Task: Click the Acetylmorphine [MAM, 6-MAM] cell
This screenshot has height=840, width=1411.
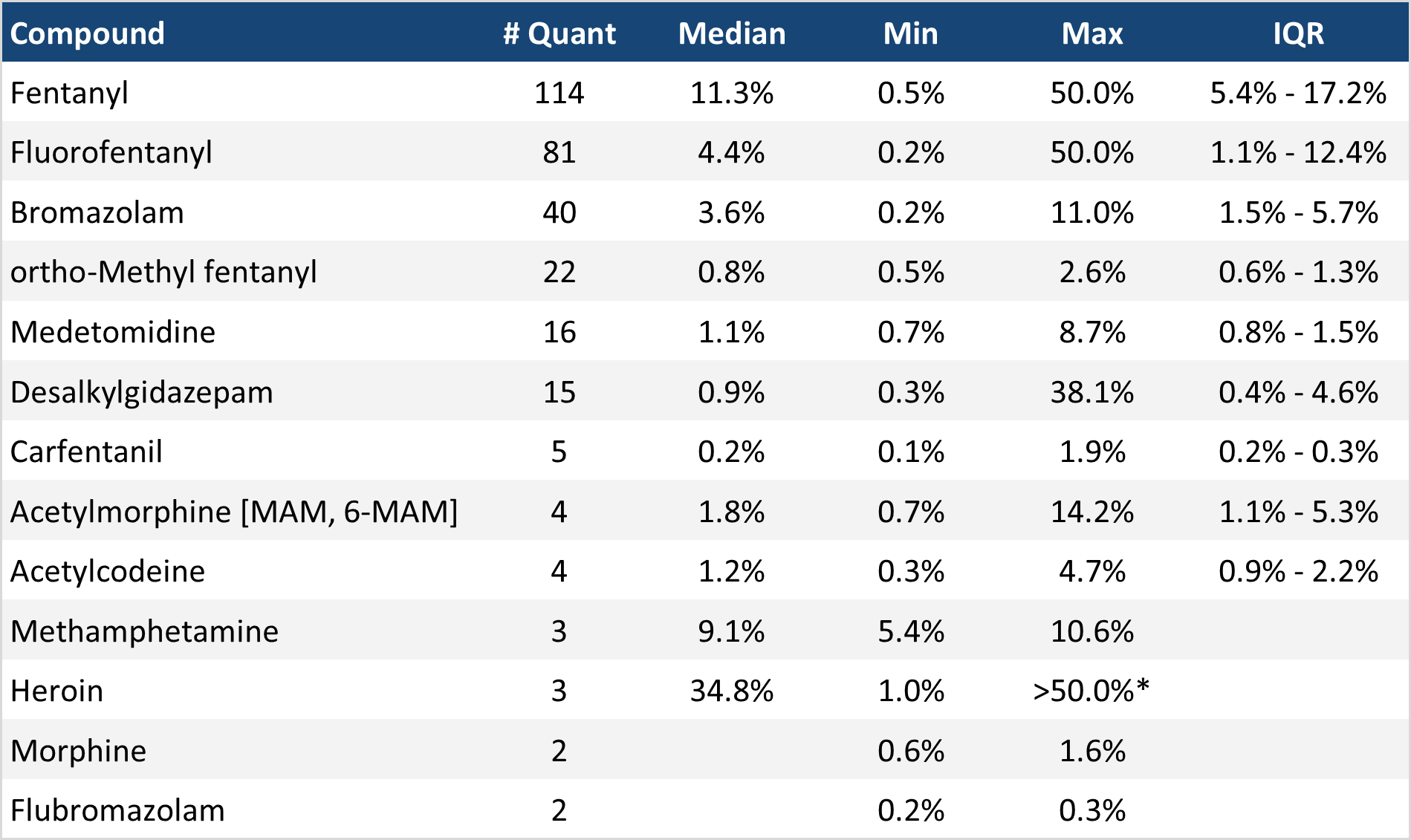Action: [x=234, y=512]
